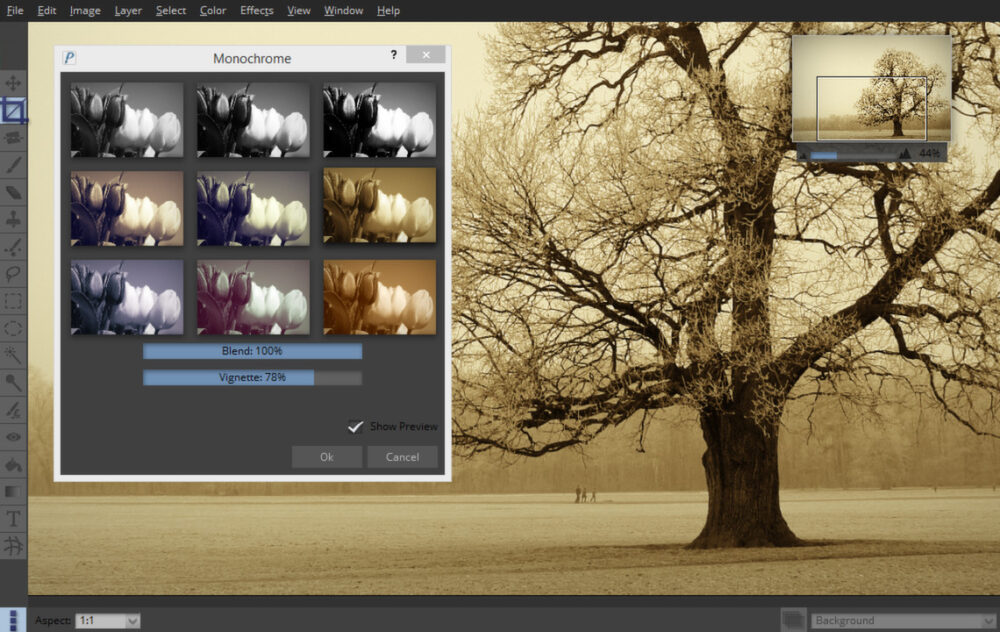Select the rectangular Marquee tool
Screen dimensions: 1000x632
[x=14, y=302]
